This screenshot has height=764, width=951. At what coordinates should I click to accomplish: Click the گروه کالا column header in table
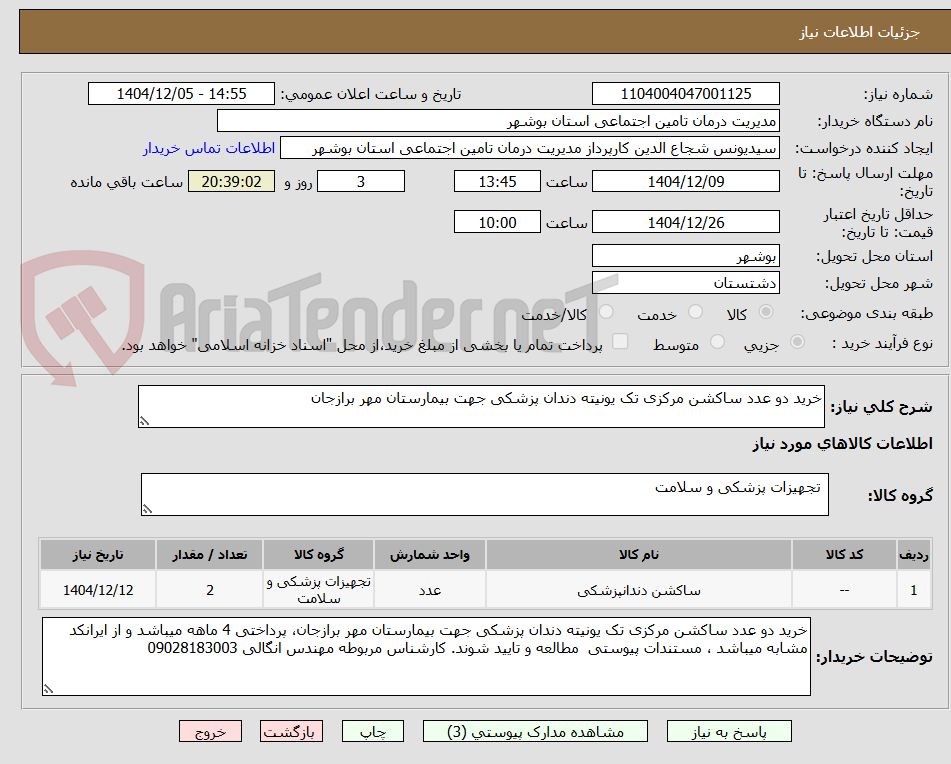[318, 555]
